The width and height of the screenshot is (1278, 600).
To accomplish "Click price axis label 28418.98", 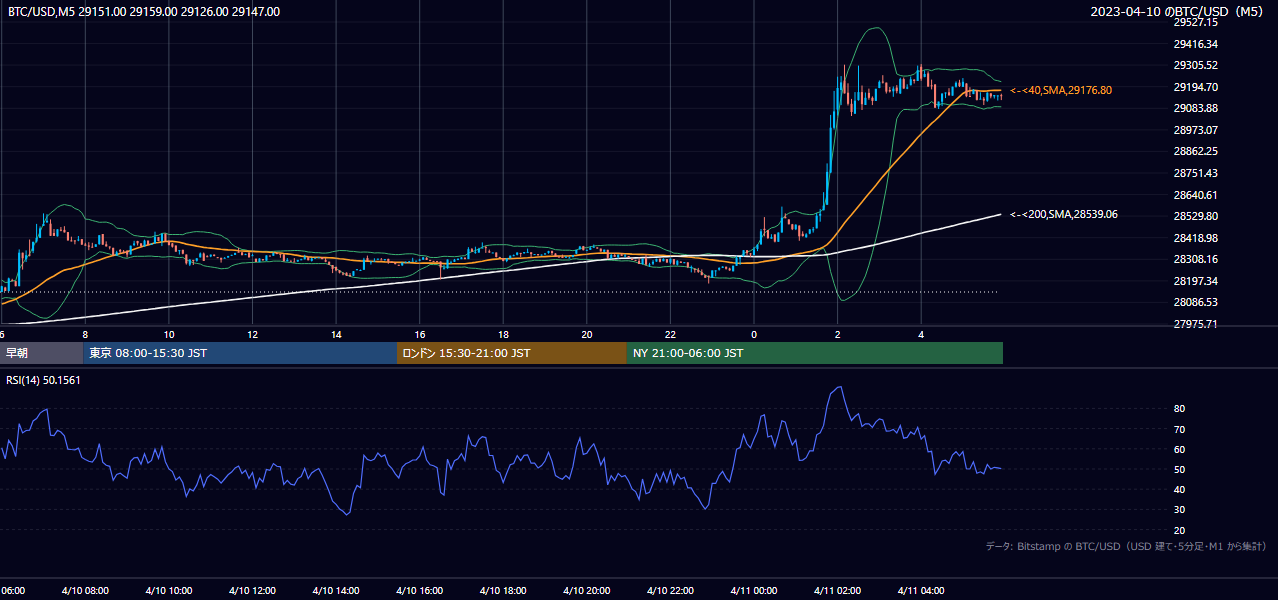I will [1196, 238].
